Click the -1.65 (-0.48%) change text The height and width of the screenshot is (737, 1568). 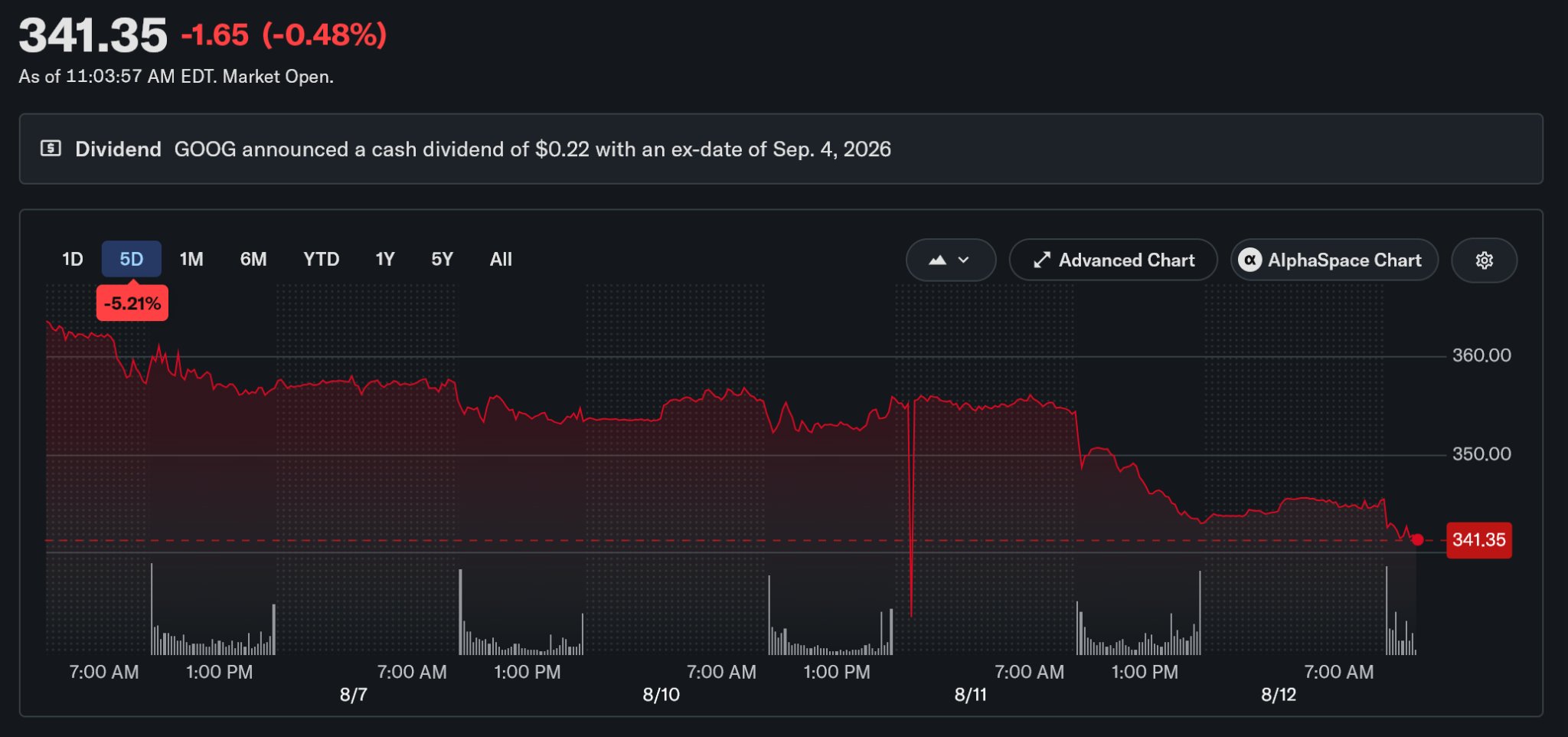point(284,35)
